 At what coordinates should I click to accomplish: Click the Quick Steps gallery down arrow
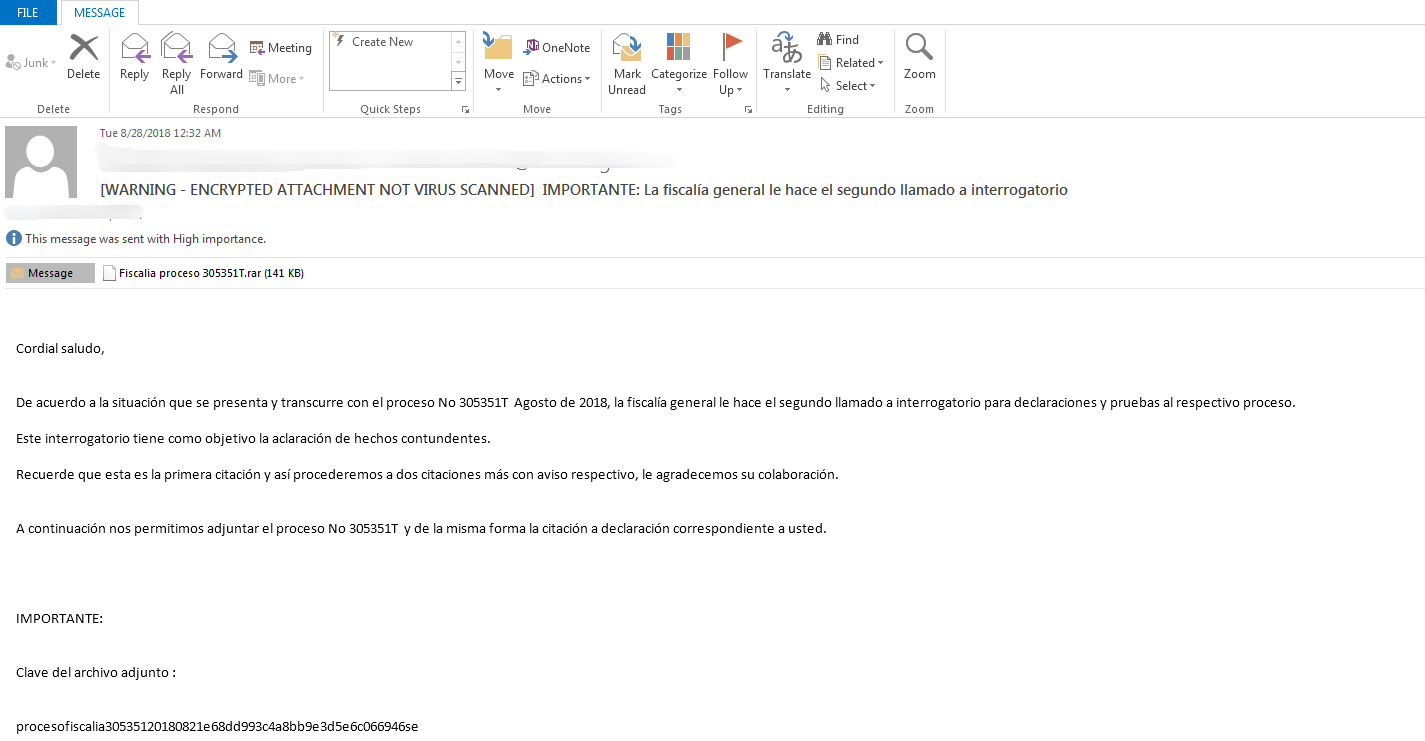click(x=459, y=61)
